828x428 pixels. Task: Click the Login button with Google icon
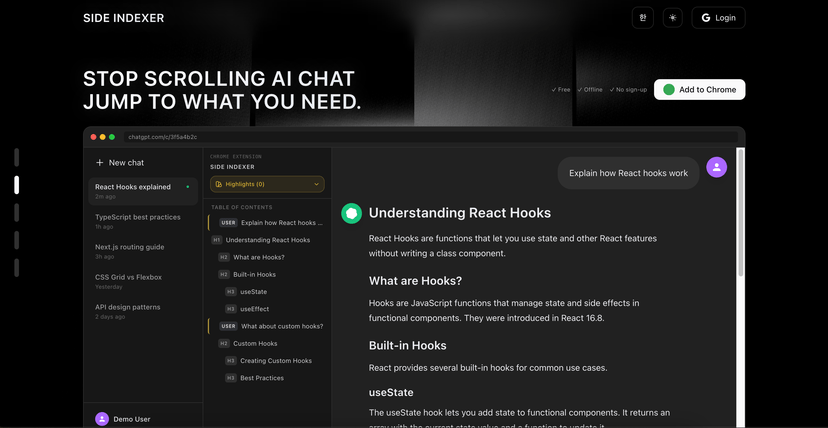tap(718, 18)
